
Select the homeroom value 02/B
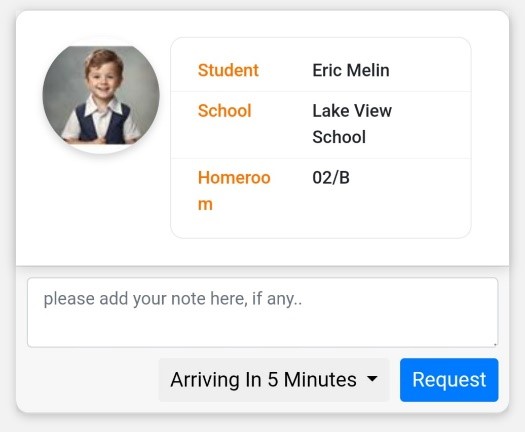(331, 177)
